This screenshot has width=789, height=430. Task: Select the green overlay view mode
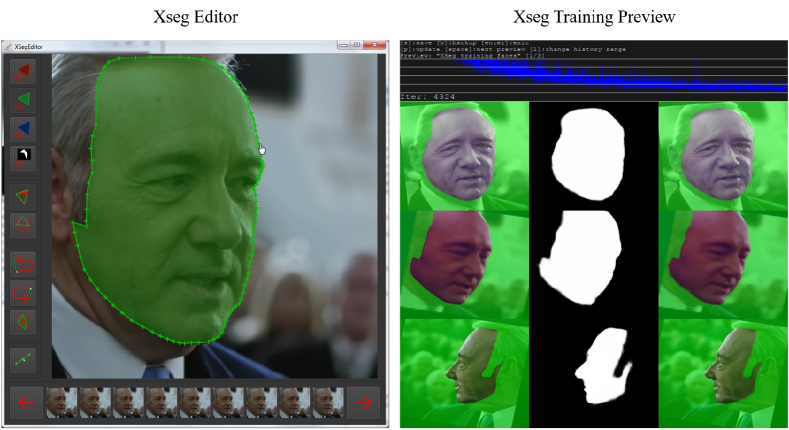click(23, 100)
